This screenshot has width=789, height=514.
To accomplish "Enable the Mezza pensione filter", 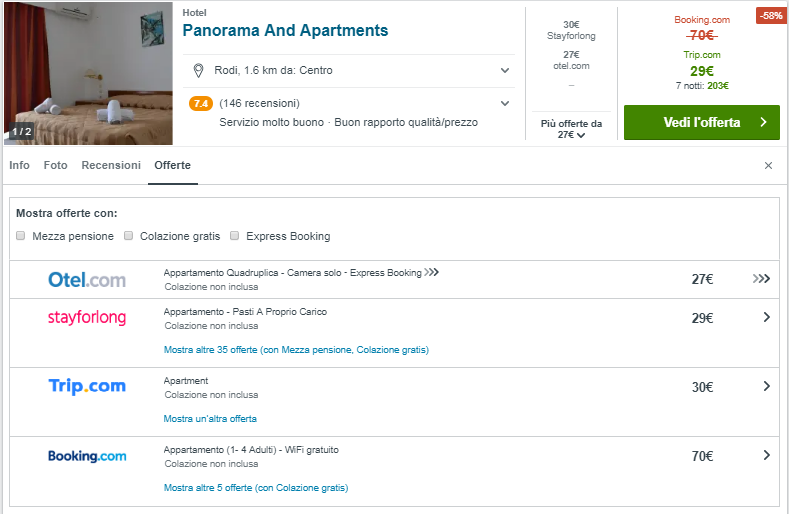I will tap(21, 236).
